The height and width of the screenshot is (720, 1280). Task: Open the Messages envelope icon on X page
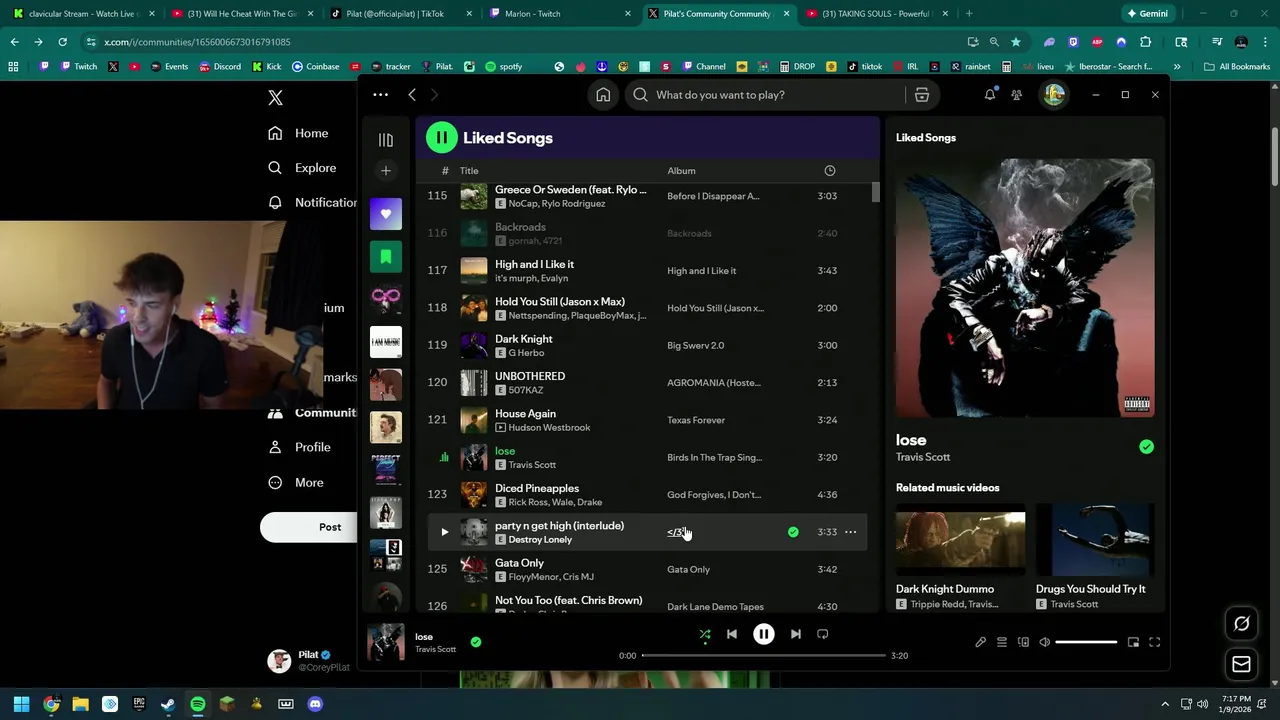(1242, 664)
